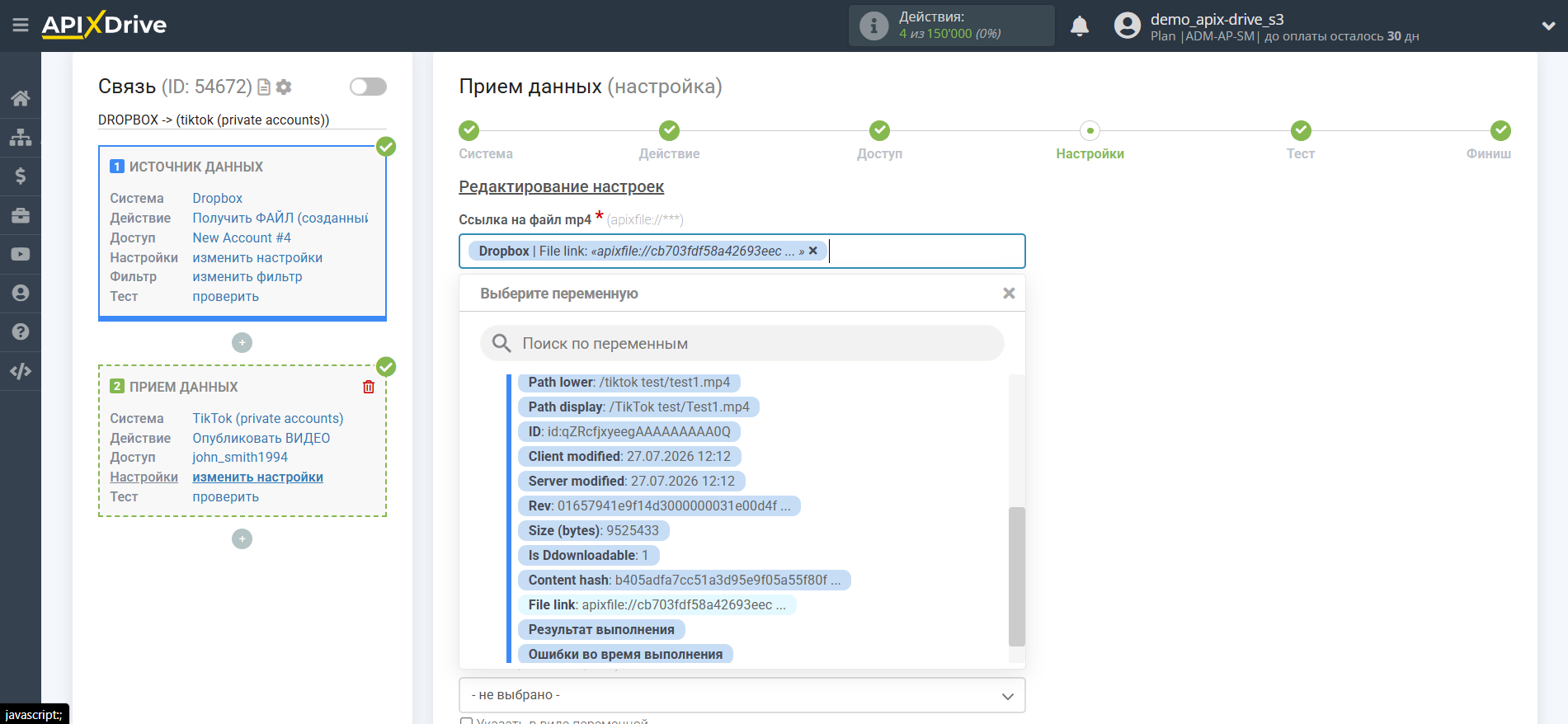Remove the Dropbox File link tag
Viewport: 1568px width, 724px height.
[x=812, y=251]
